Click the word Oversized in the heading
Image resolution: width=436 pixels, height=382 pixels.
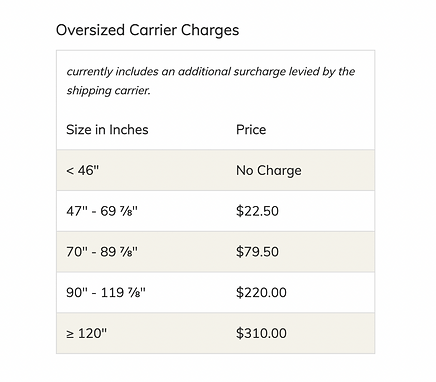coord(90,30)
